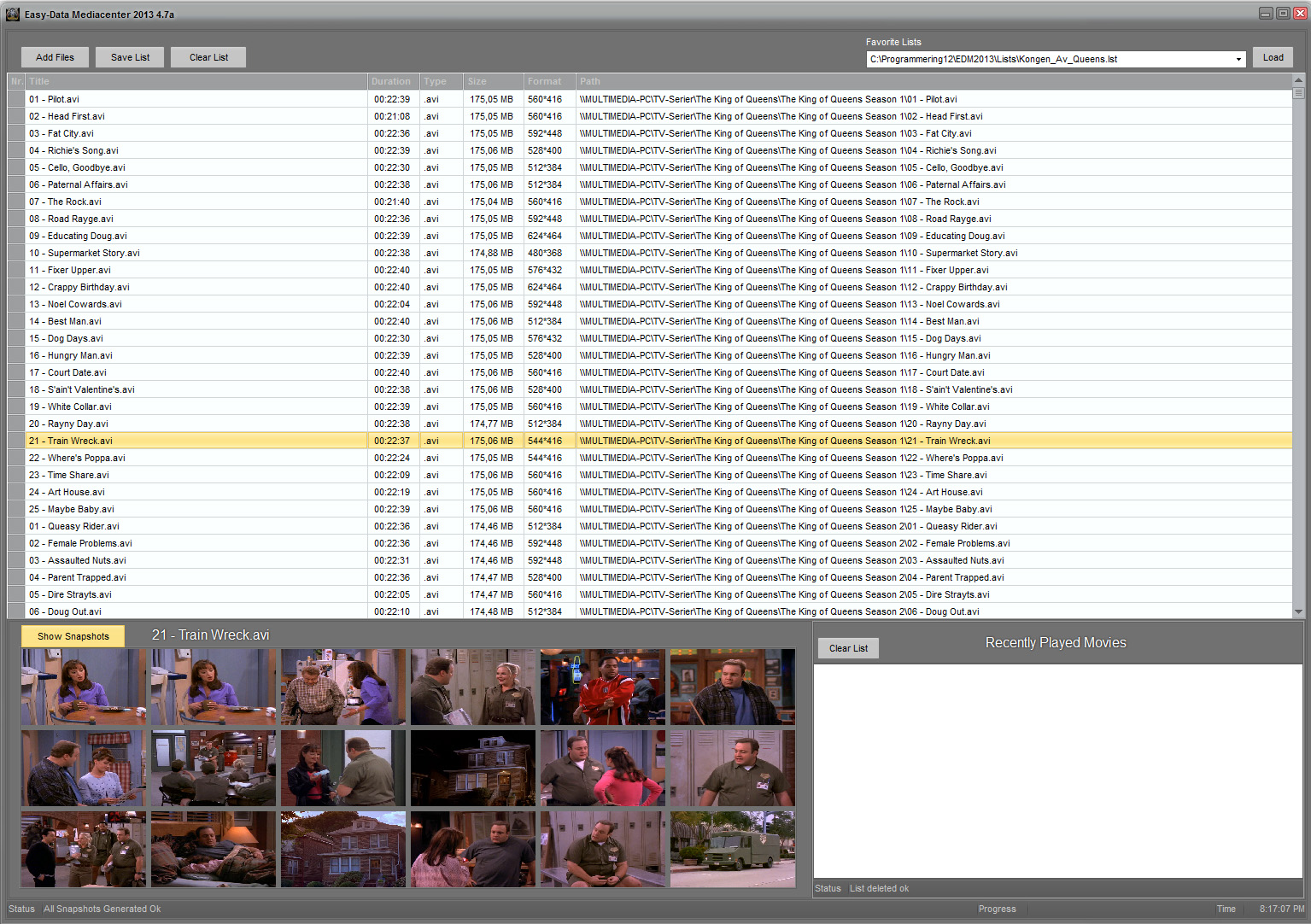Clear the Recently Played Movies list
Screen dimensions: 1311x924
(848, 648)
